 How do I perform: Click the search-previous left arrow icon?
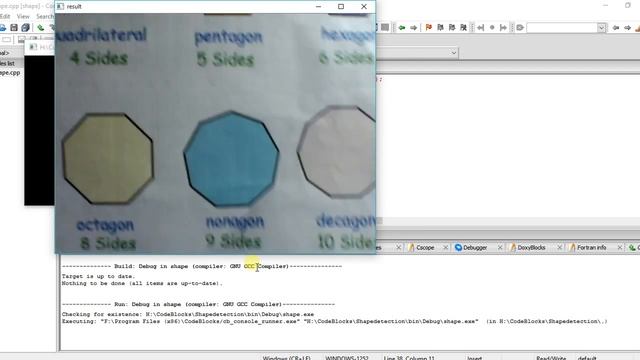pos(616,27)
